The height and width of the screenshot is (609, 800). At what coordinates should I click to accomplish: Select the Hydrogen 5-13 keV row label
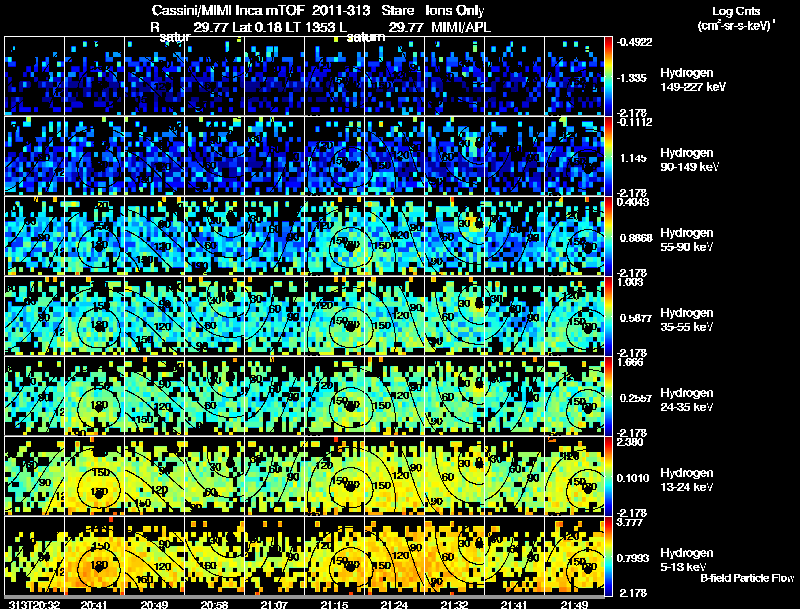click(x=687, y=560)
